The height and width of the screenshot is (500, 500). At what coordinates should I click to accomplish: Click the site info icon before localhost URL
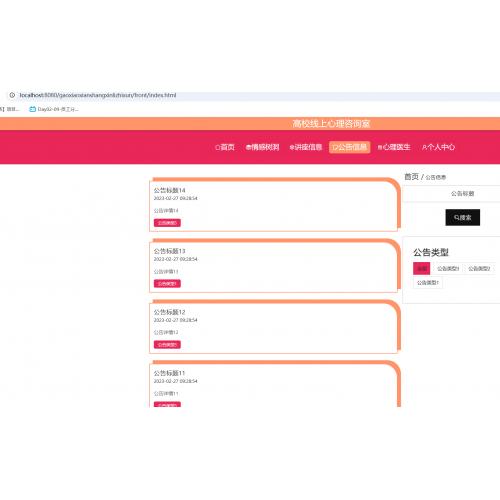tap(12, 95)
